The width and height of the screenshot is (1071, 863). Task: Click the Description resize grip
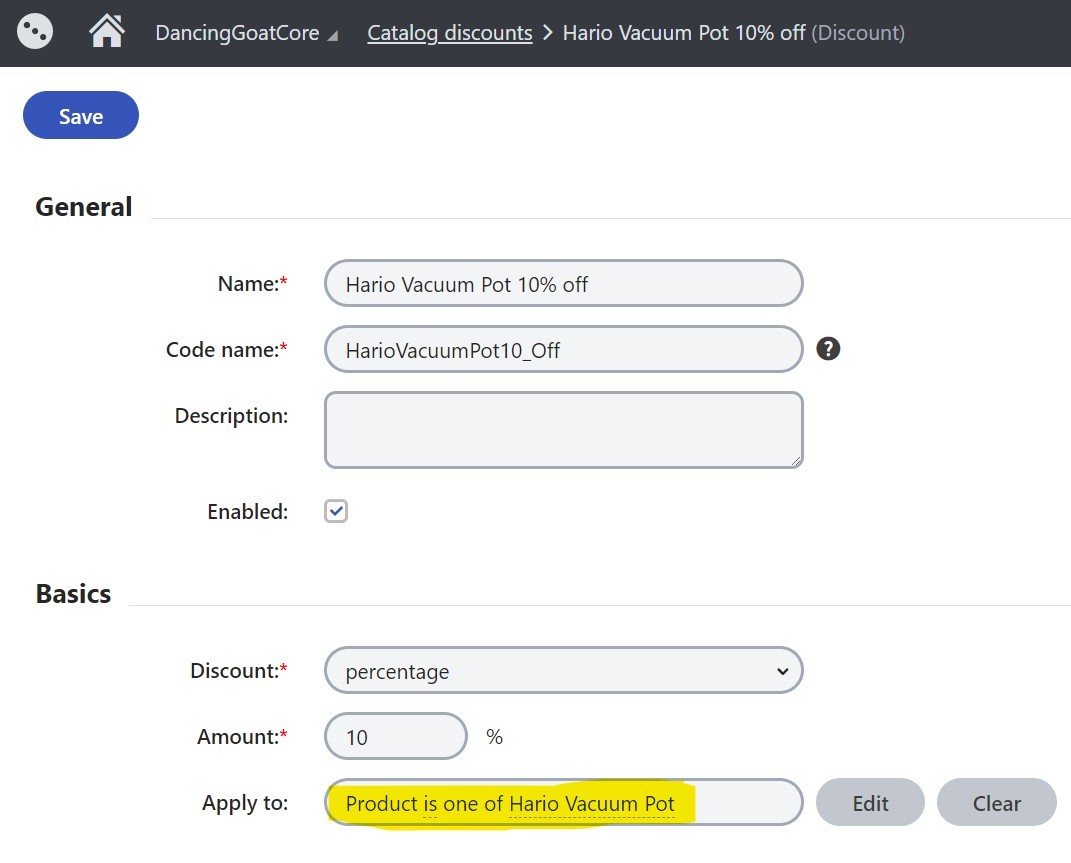coord(796,461)
